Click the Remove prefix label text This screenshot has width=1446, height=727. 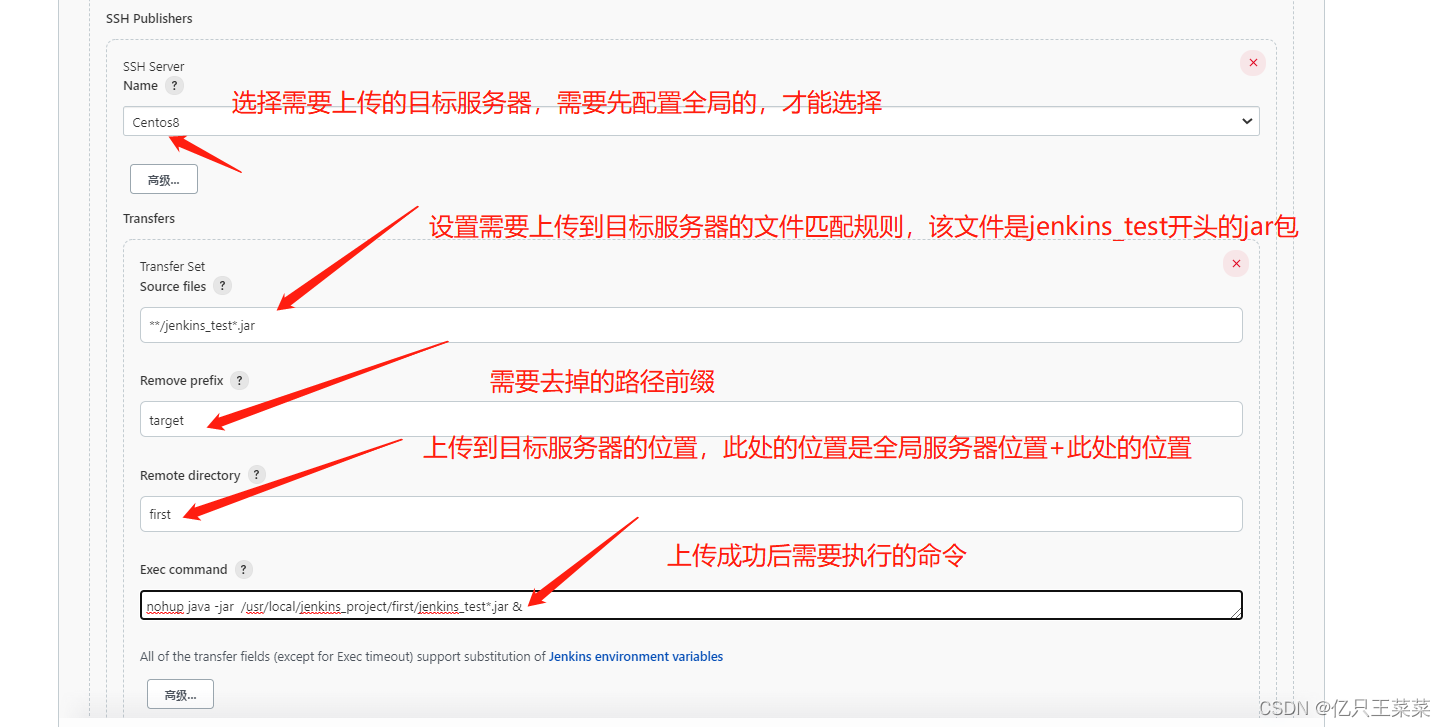tap(182, 381)
